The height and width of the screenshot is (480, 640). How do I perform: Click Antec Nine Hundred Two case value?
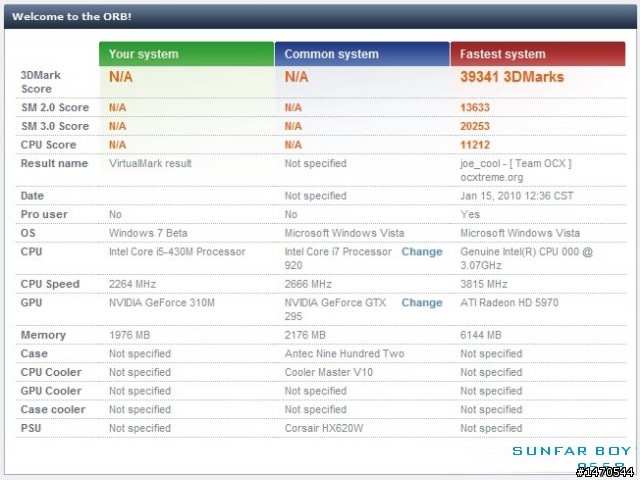coord(344,354)
